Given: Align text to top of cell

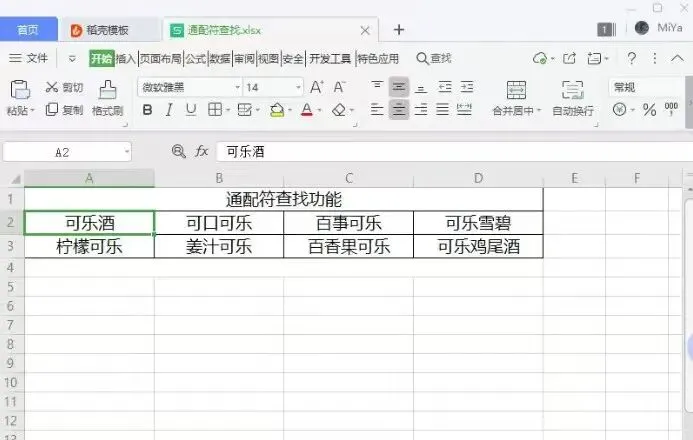Looking at the screenshot, I should [377, 87].
